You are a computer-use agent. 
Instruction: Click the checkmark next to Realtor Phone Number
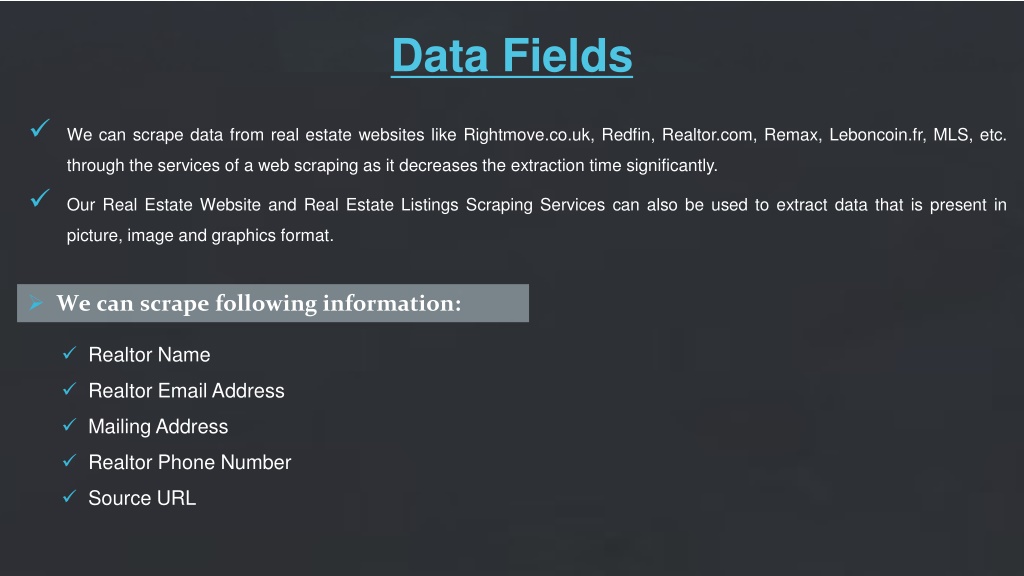(x=69, y=461)
